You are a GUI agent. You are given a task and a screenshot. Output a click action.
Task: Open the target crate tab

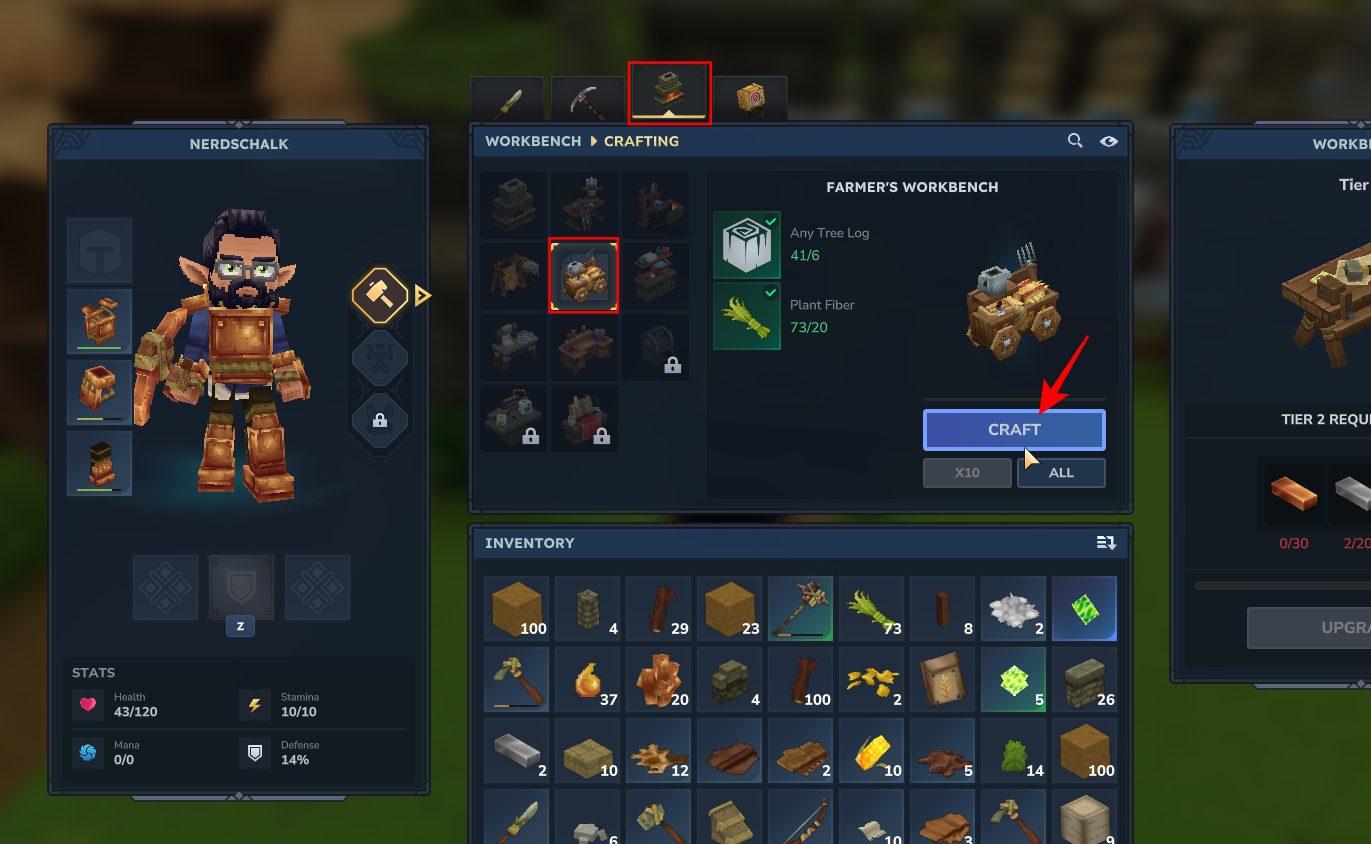(750, 100)
